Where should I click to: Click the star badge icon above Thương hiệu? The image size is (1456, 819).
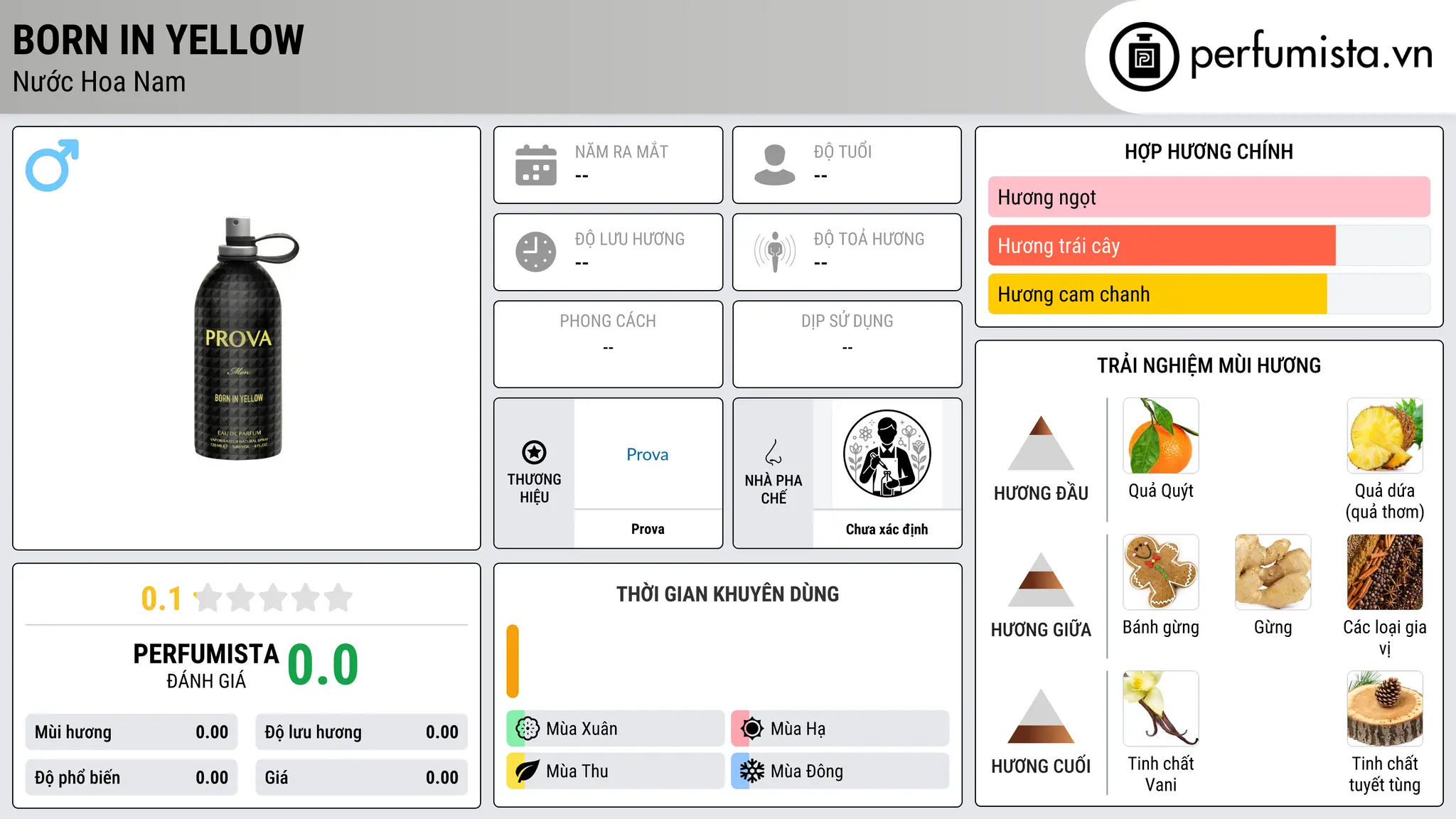click(534, 452)
